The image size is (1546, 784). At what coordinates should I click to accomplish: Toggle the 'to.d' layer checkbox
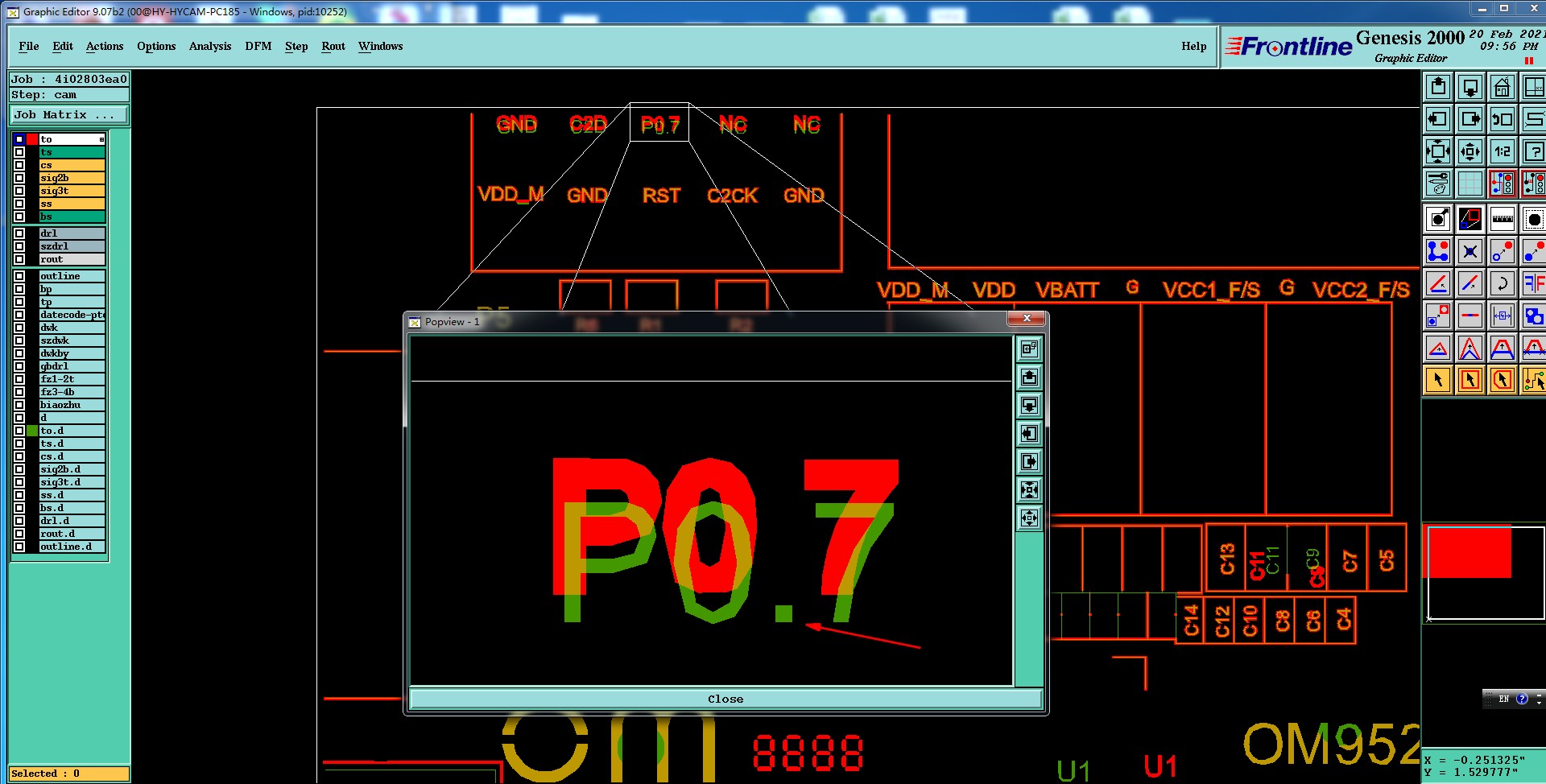point(19,431)
